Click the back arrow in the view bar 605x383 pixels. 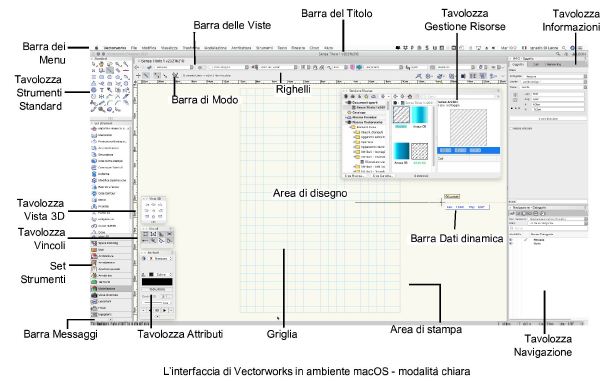click(137, 67)
